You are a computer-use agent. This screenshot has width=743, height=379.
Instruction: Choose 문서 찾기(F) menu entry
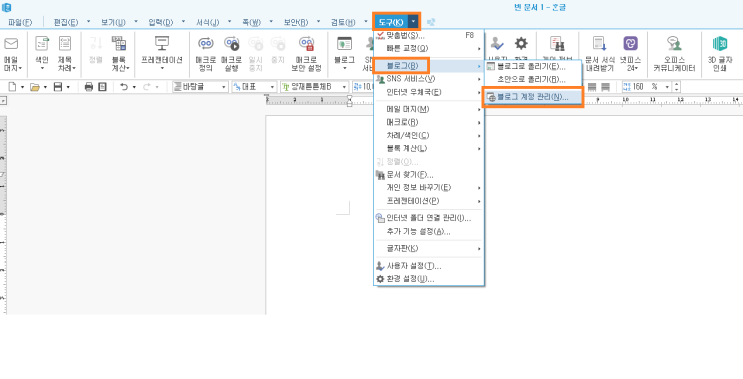pyautogui.click(x=428, y=174)
